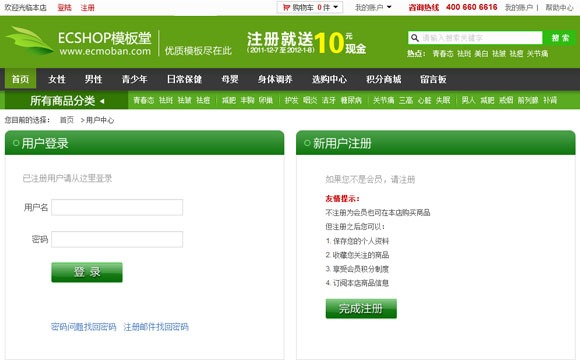Image resolution: width=580 pixels, height=361 pixels.
Task: Open the 身体调养 navigation tab
Action: pyautogui.click(x=275, y=79)
